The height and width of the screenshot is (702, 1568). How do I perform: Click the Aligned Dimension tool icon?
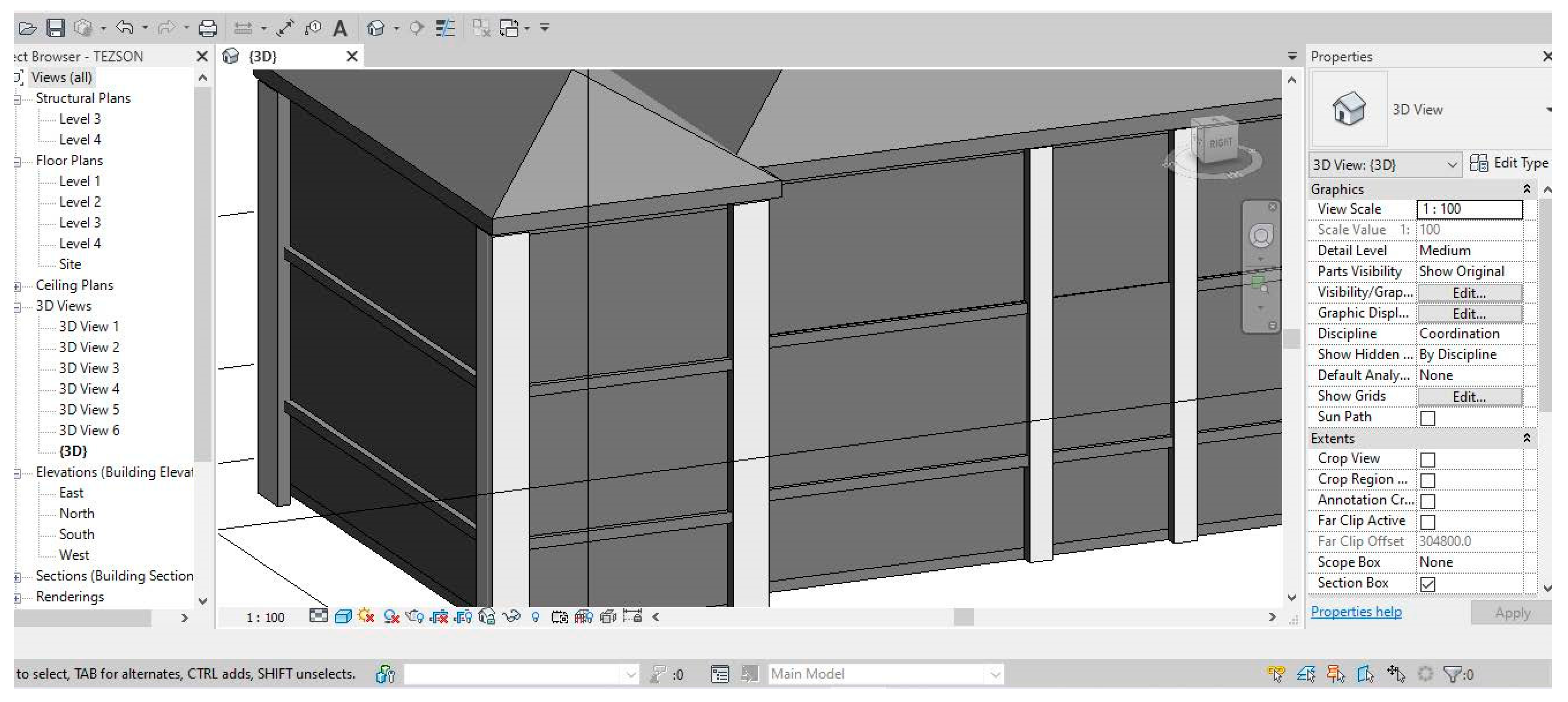pos(285,28)
